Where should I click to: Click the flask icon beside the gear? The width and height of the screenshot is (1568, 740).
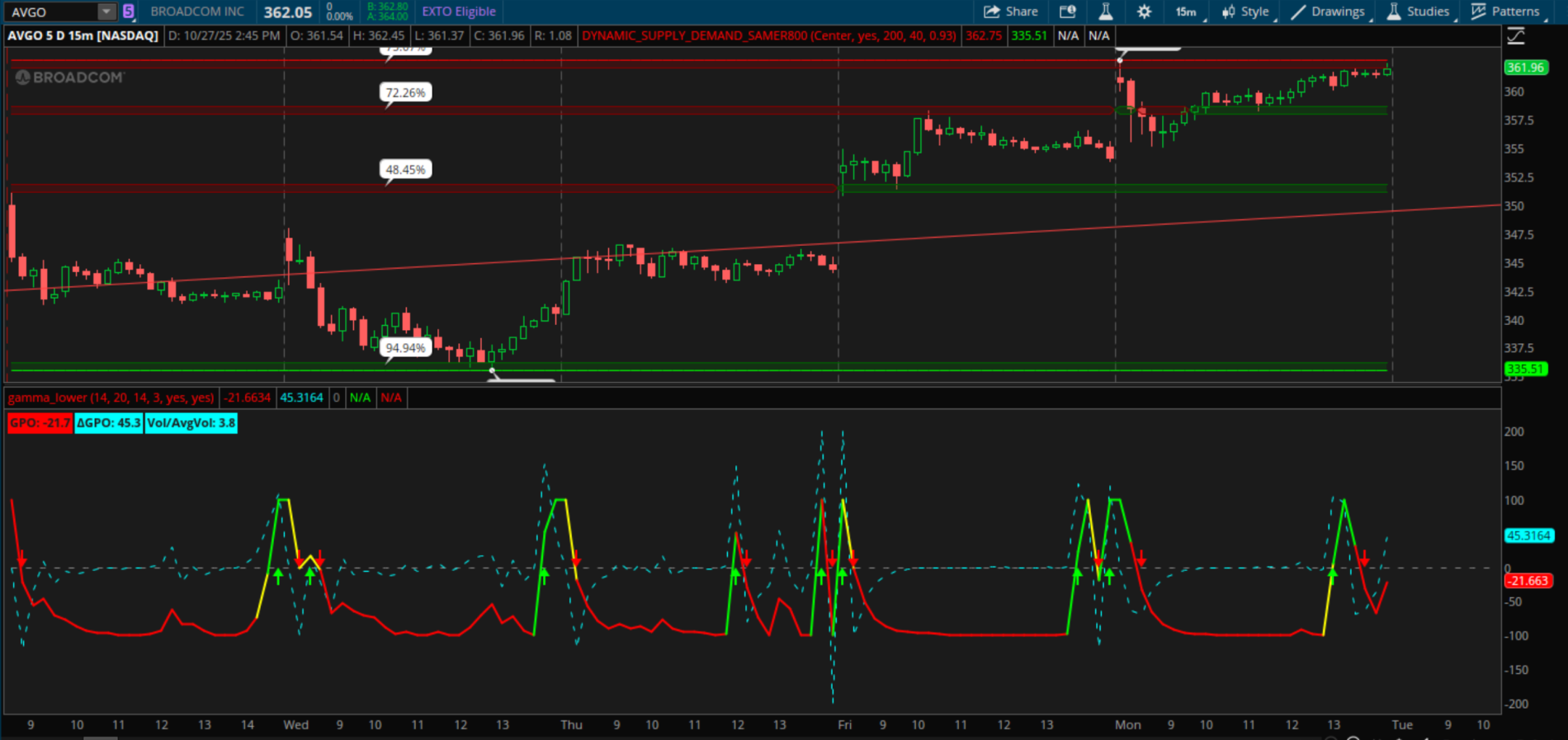click(x=1106, y=12)
